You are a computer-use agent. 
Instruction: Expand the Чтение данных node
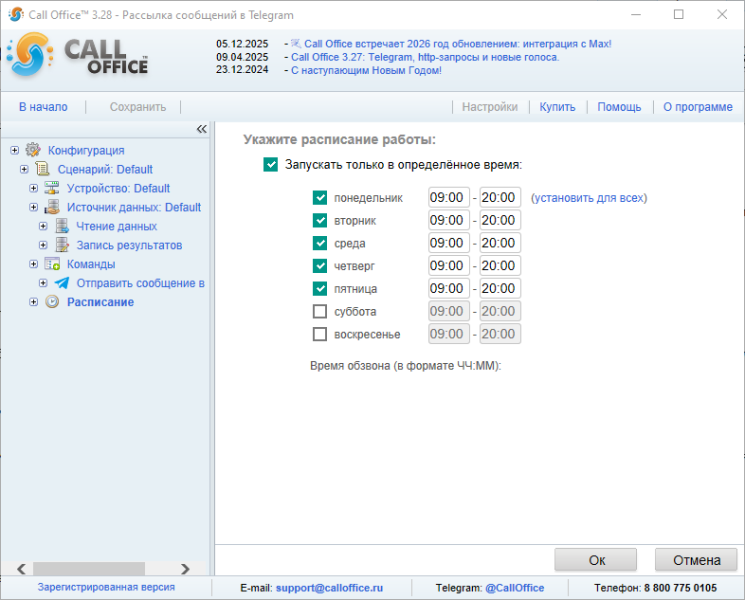(43, 226)
